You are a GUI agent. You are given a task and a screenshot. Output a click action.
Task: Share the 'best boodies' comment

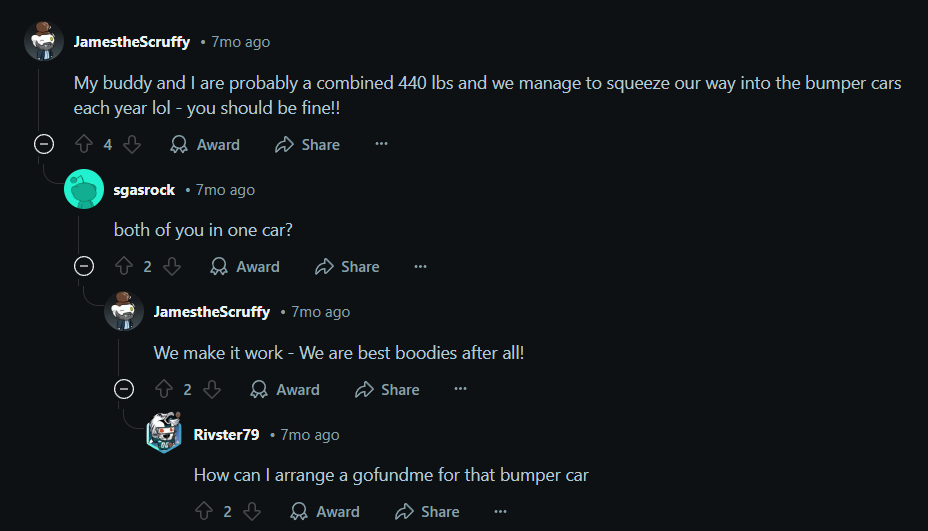(387, 389)
